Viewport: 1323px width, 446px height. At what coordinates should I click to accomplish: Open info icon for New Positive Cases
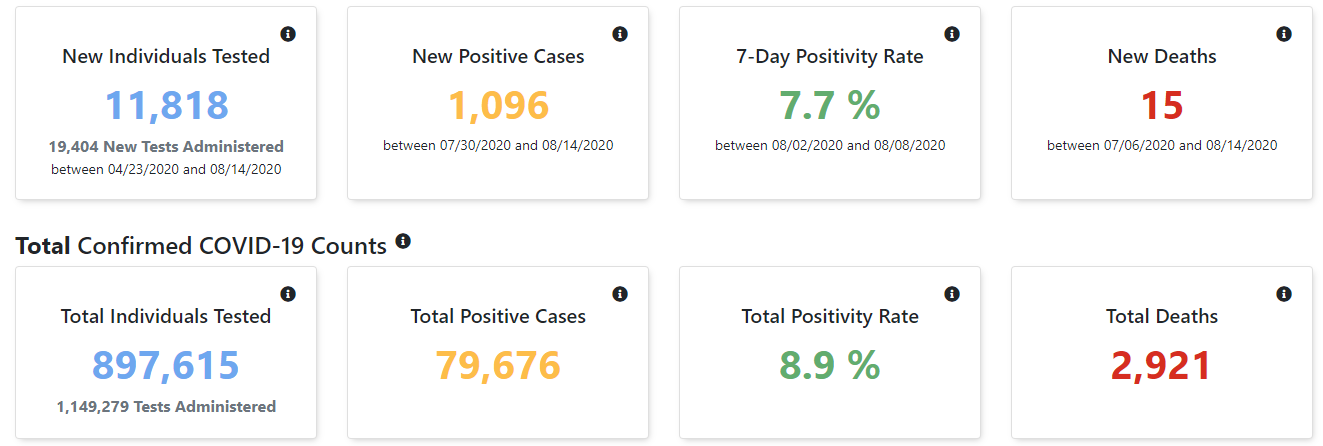tap(620, 34)
